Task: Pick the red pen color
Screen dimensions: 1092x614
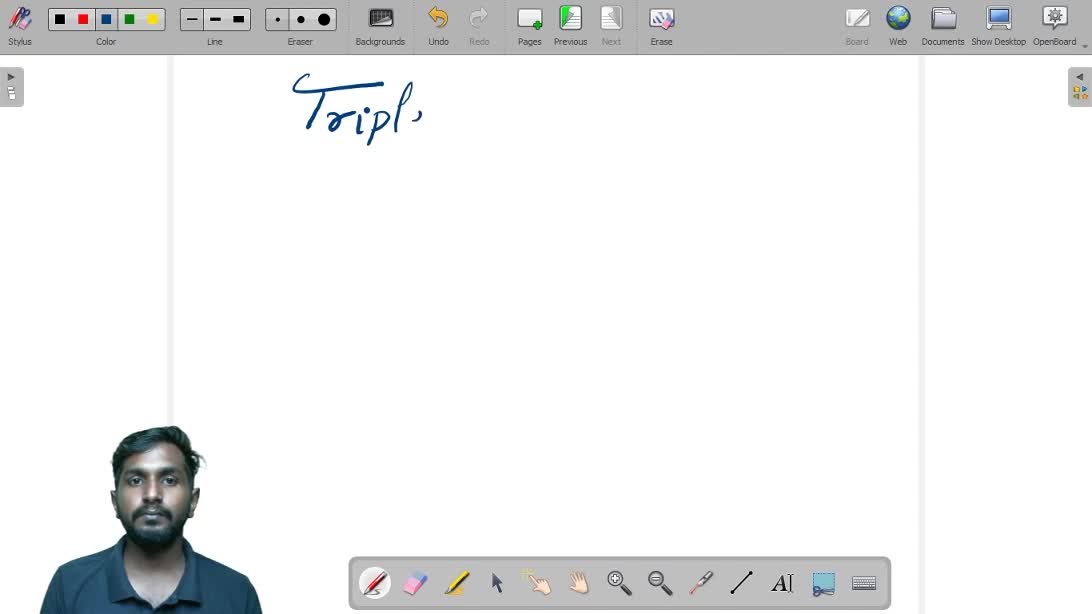Action: coord(83,20)
